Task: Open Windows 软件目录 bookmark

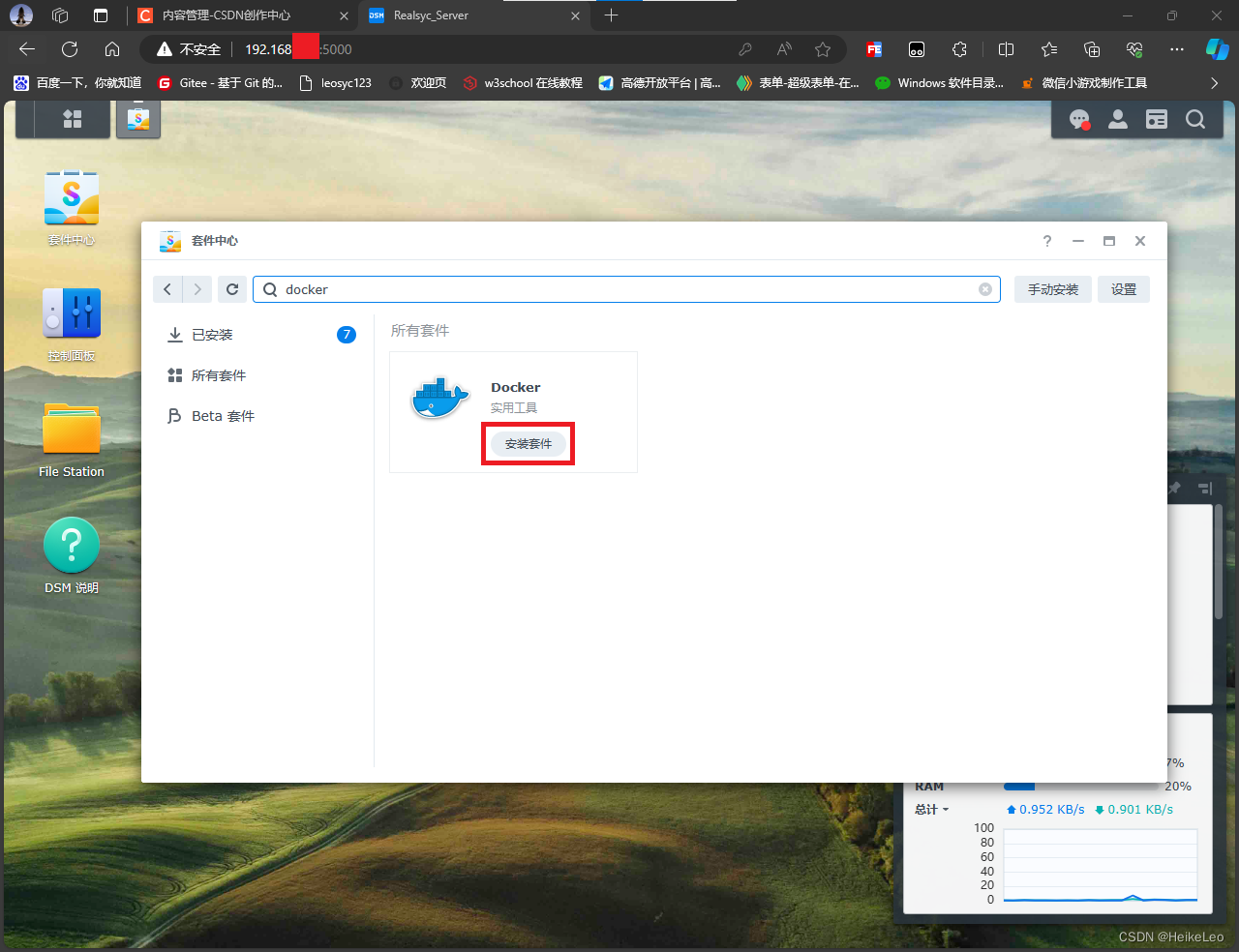Action: tap(940, 83)
